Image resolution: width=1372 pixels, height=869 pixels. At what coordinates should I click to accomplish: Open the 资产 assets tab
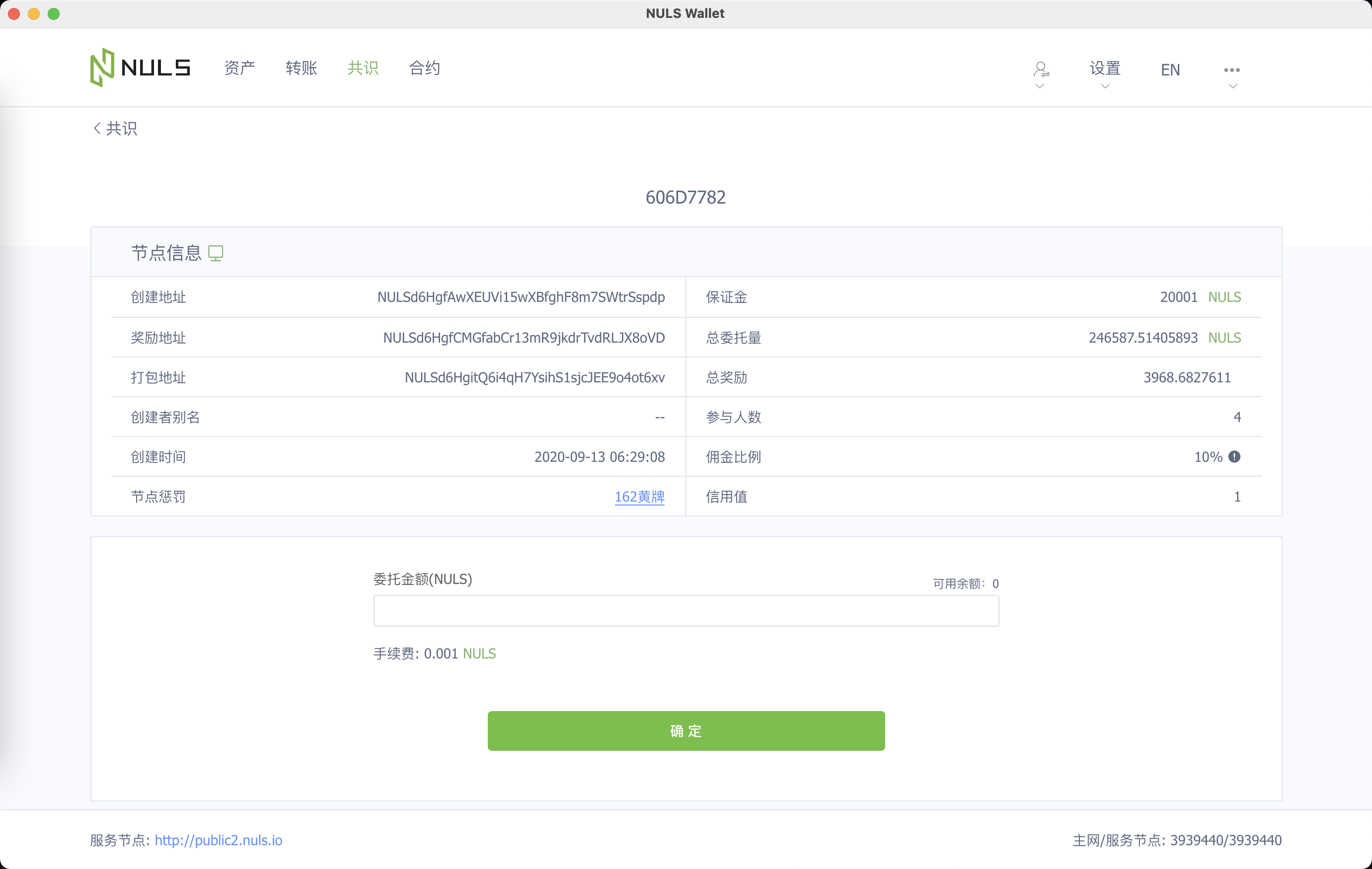point(240,69)
